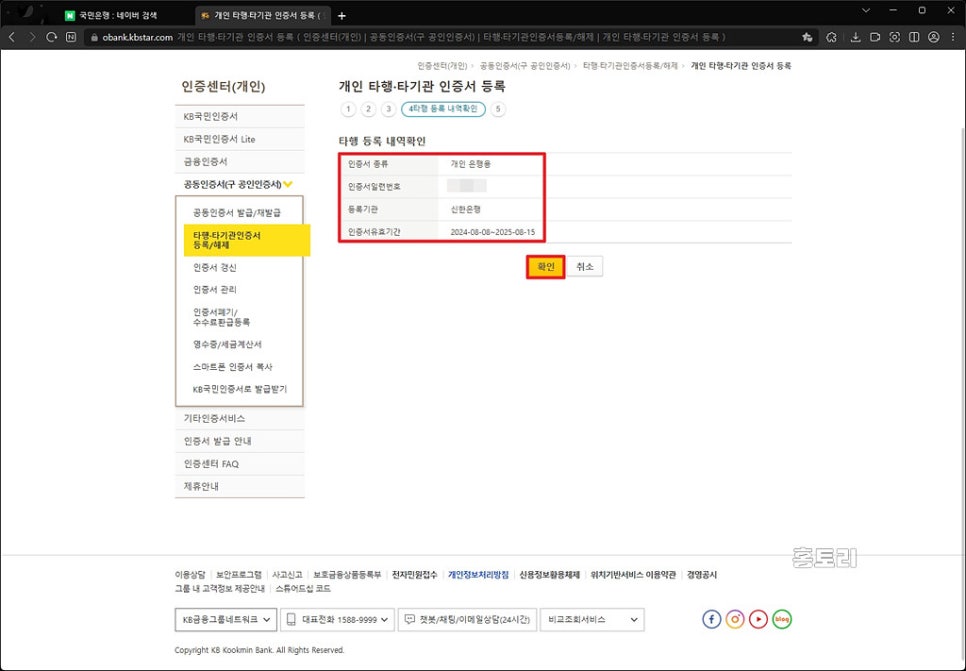Viewport: 966px width, 671px height.
Task: Select 스마트폰 인증서 복사 menu item
Action: point(232,367)
